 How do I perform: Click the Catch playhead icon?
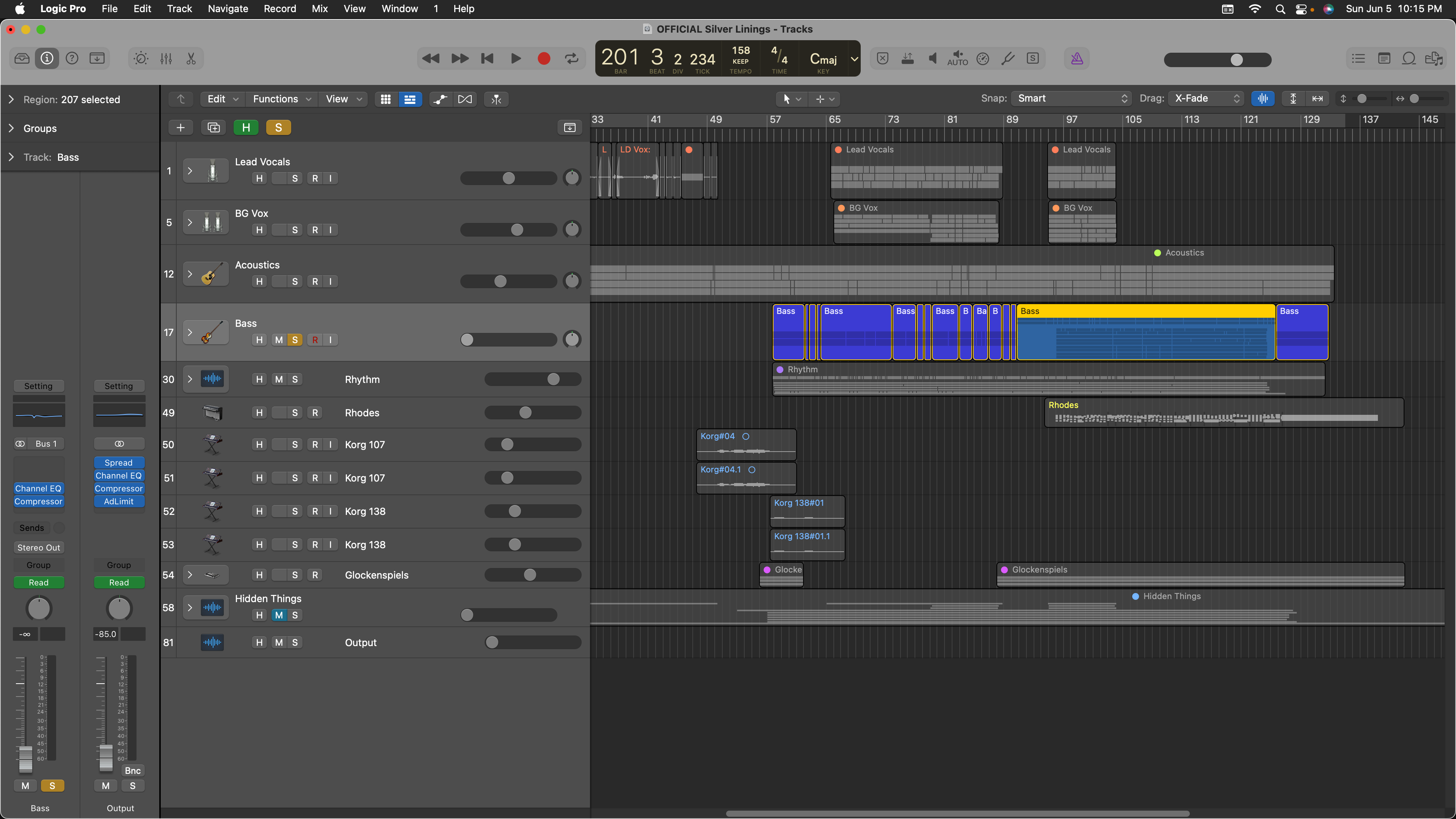click(496, 99)
